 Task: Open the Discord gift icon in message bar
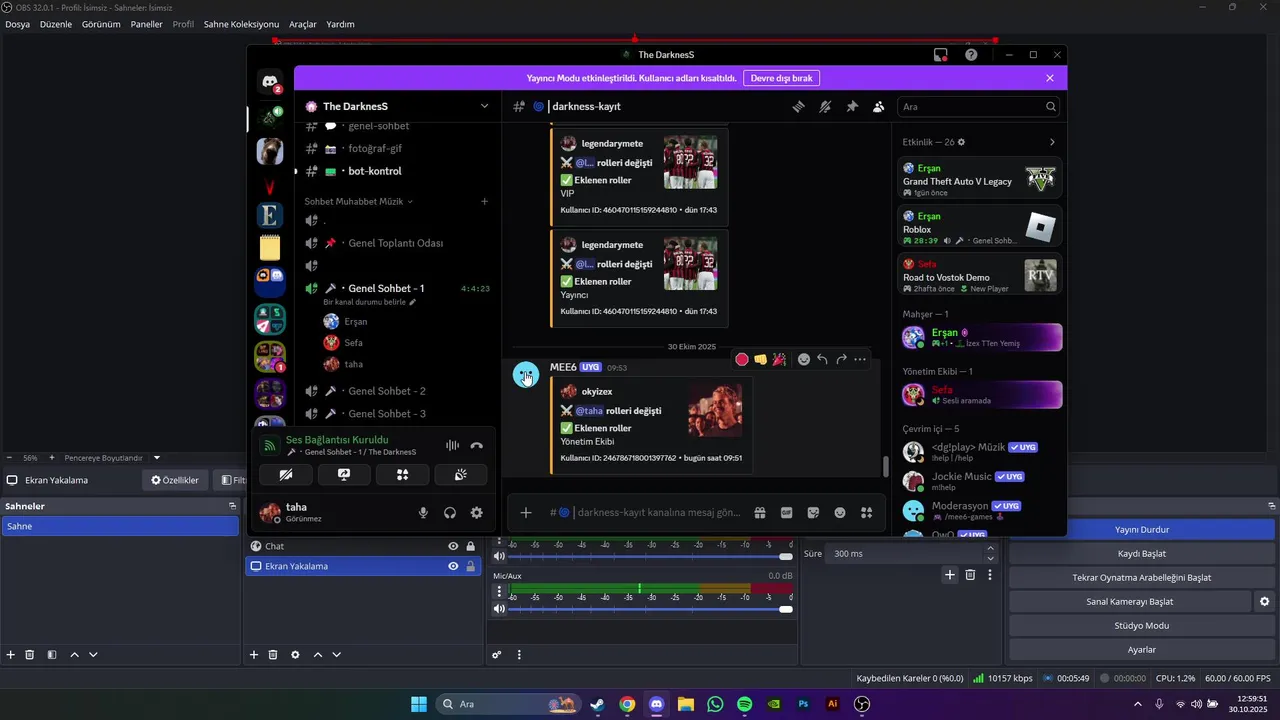(760, 513)
